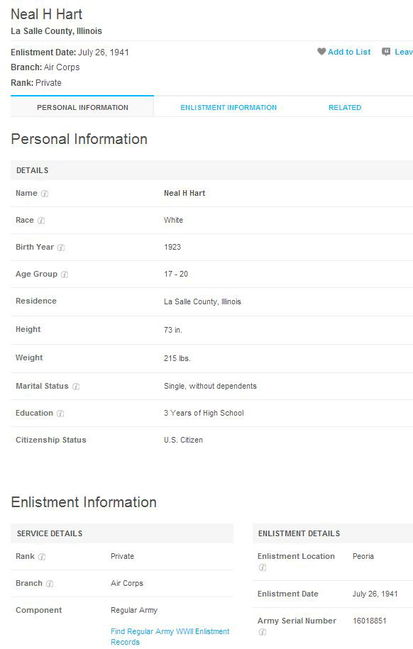This screenshot has height=649, width=413.
Task: Click the info icon next to Rank
Action: pyautogui.click(x=42, y=557)
